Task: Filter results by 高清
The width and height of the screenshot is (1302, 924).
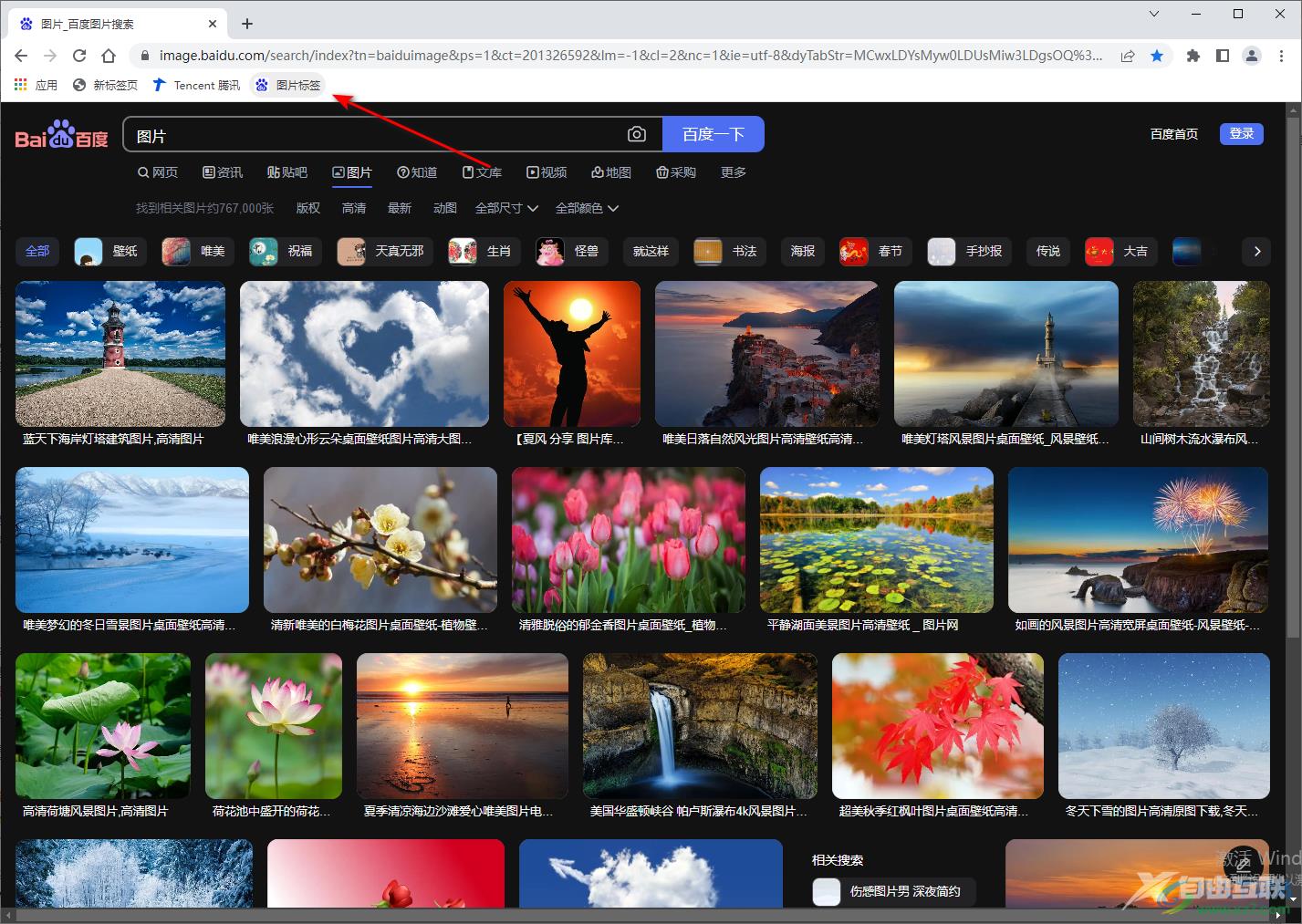Action: [x=354, y=208]
